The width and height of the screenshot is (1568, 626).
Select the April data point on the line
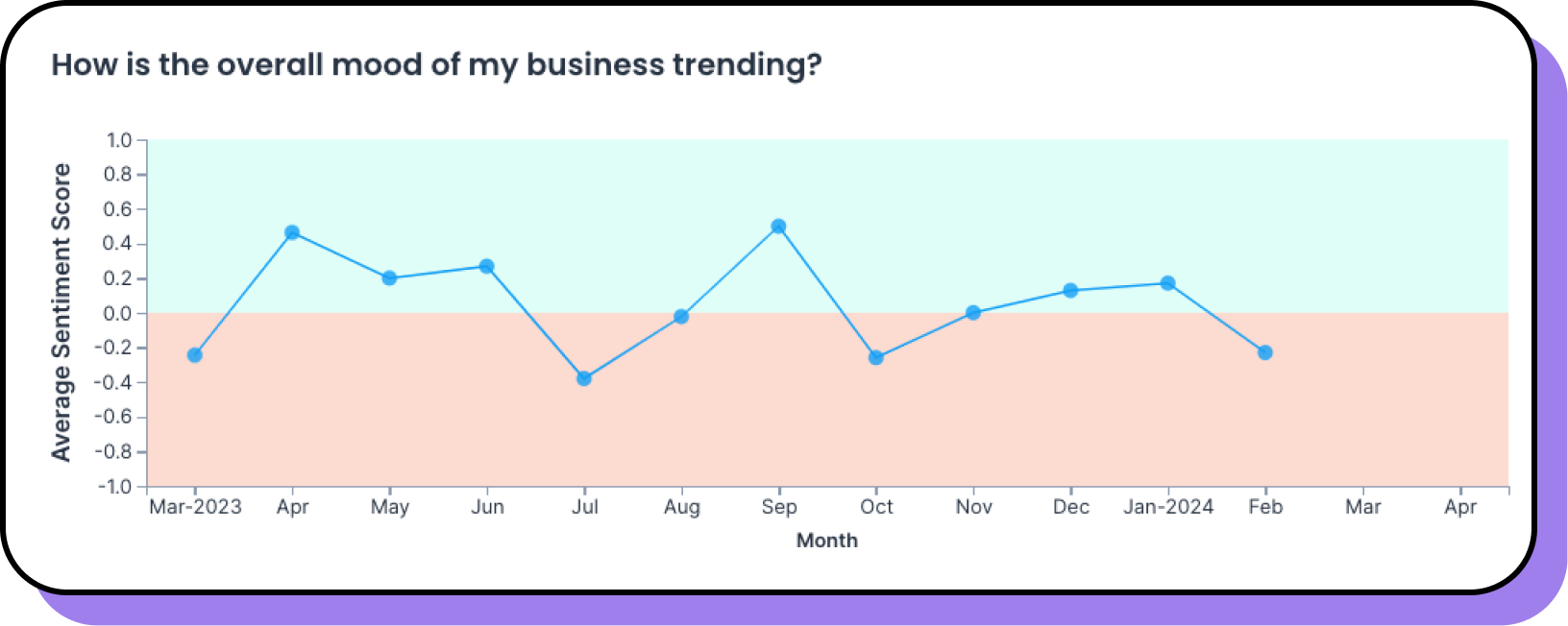[292, 232]
